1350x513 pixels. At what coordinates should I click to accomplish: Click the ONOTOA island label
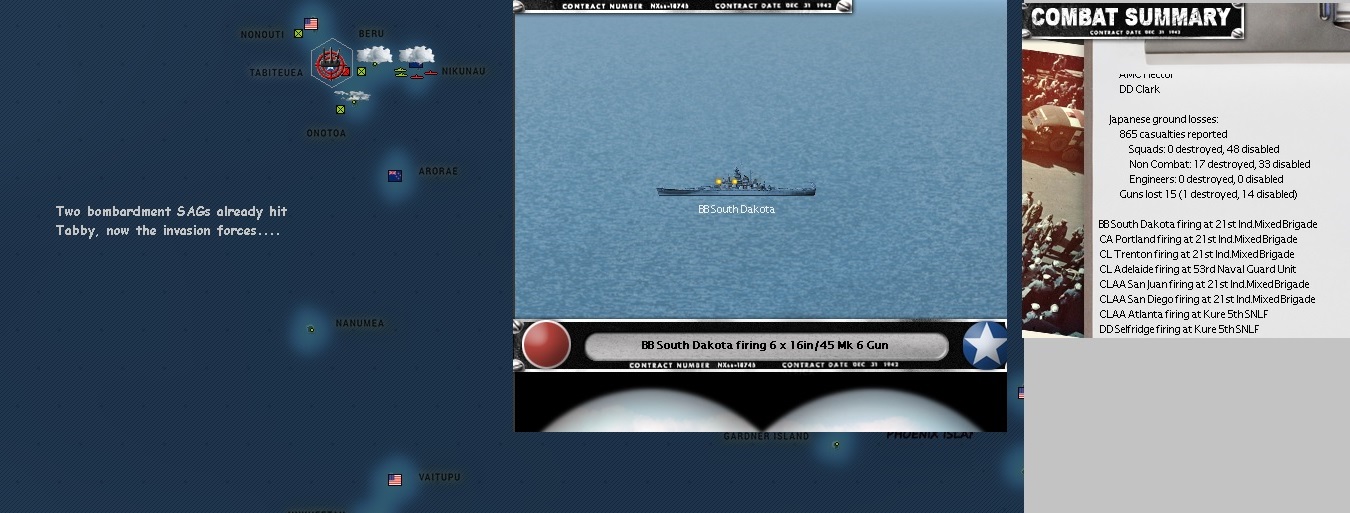tap(326, 133)
